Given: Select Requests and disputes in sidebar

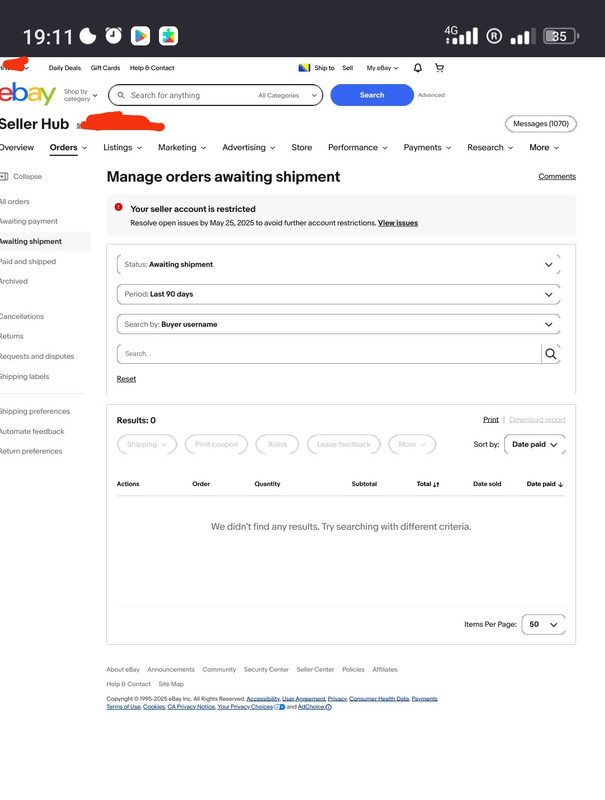Looking at the screenshot, I should [37, 356].
